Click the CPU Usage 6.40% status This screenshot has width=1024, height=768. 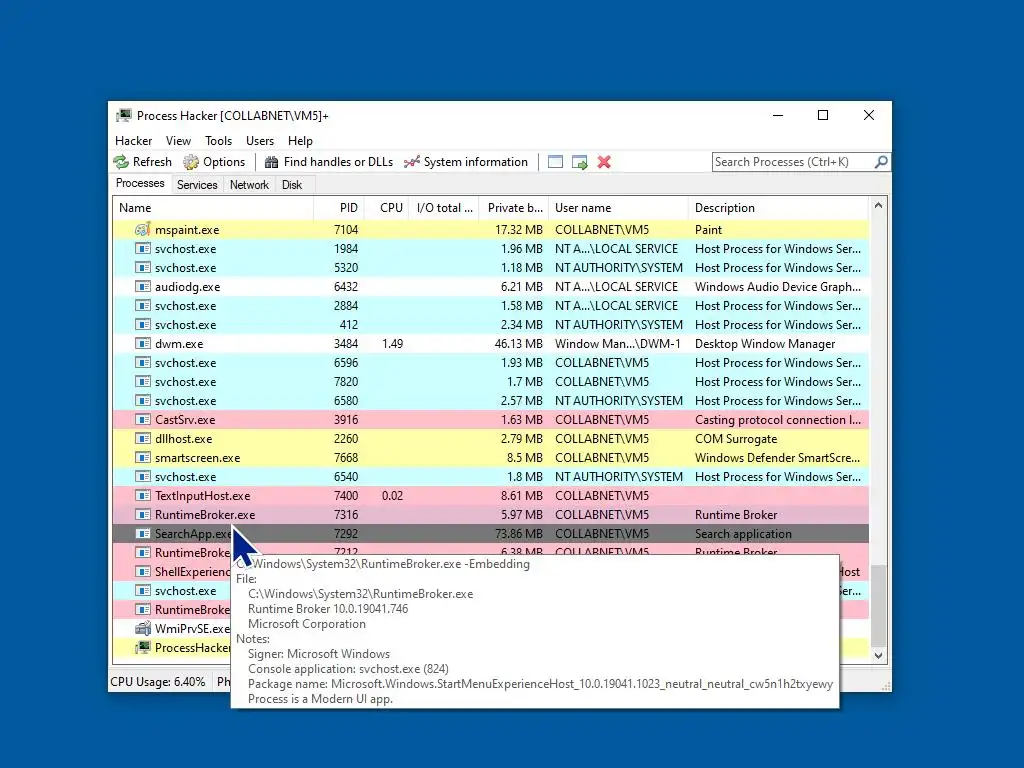coord(157,682)
